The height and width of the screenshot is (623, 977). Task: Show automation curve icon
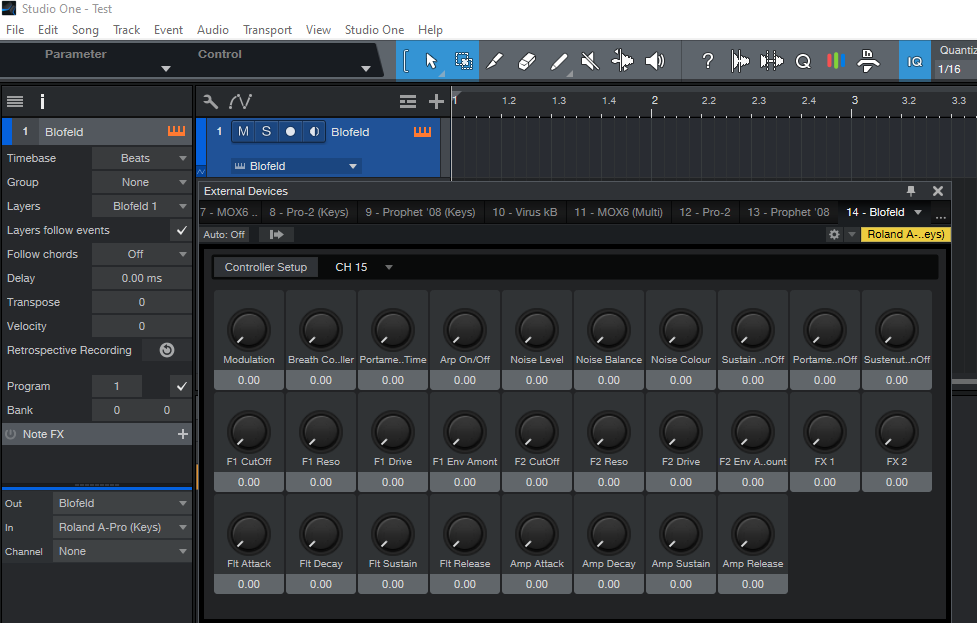coord(240,102)
